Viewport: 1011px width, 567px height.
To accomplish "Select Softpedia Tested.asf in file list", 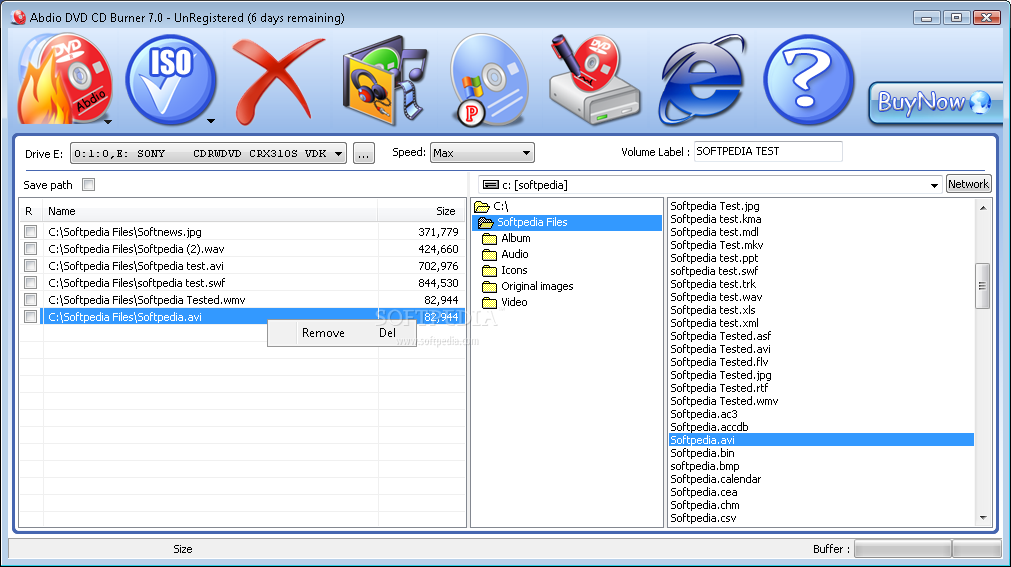I will coord(721,336).
